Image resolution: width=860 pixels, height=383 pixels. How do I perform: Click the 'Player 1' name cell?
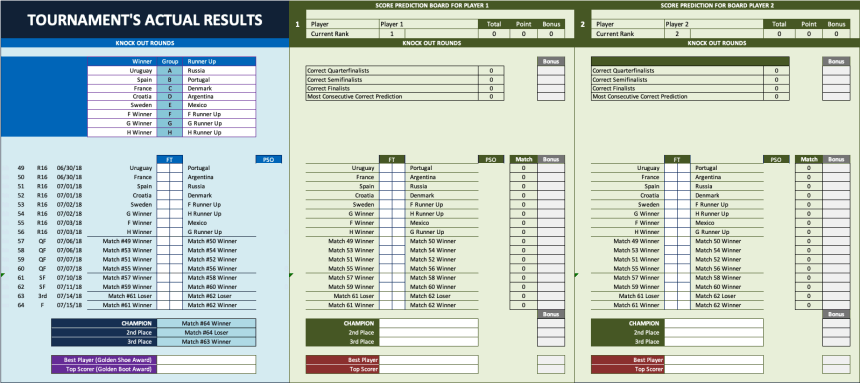click(428, 24)
